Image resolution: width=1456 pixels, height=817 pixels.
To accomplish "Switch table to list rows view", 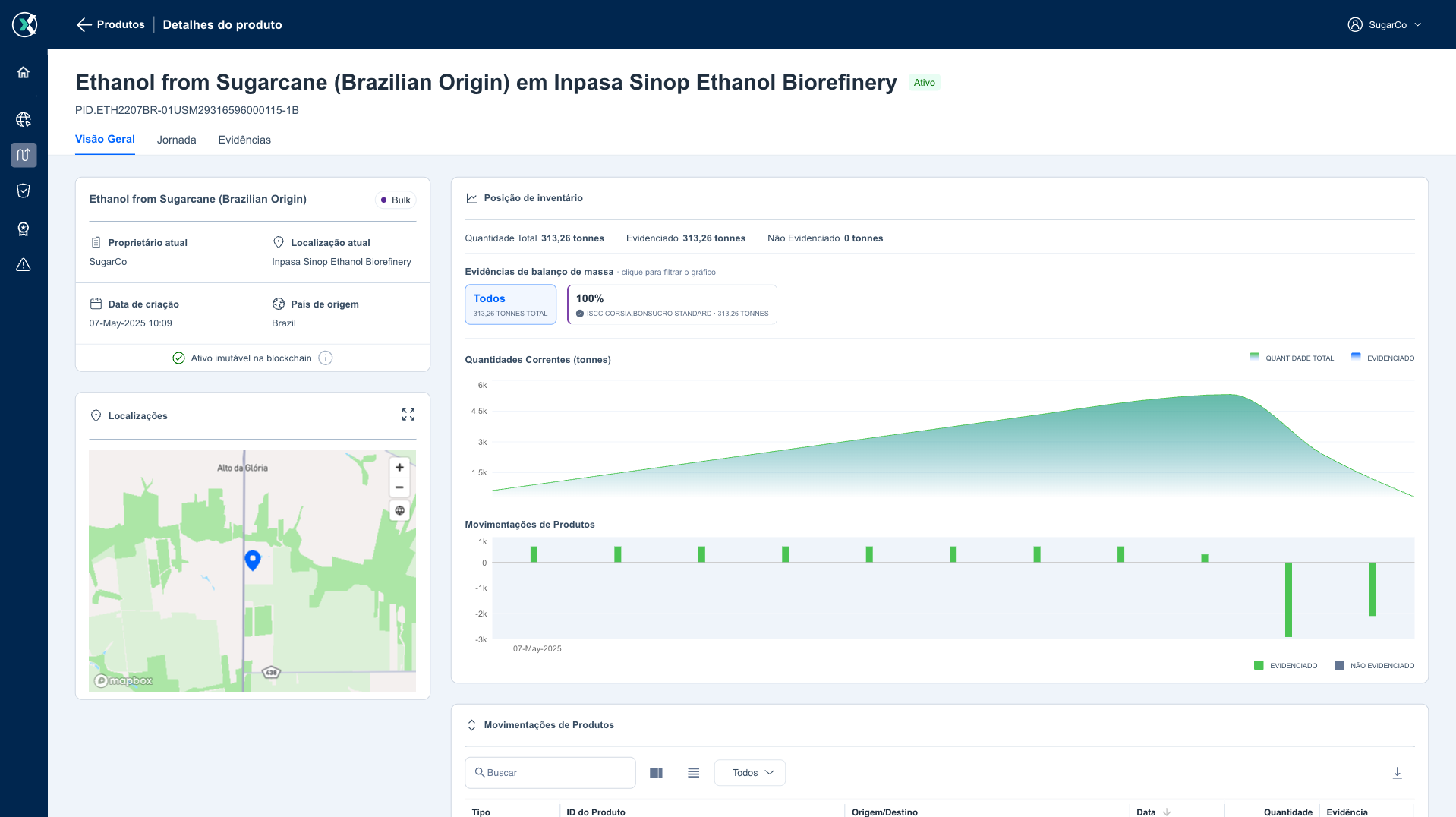I will 694,773.
